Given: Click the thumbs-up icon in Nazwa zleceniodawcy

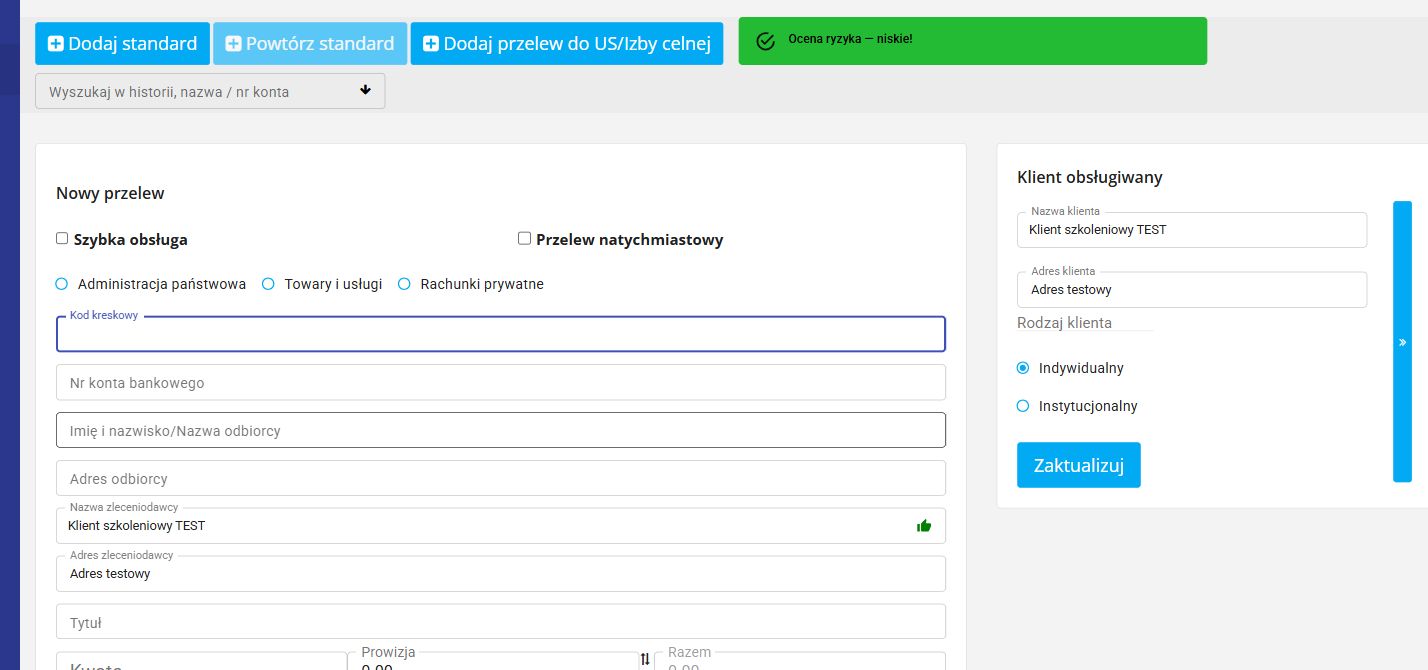Looking at the screenshot, I should tap(923, 526).
